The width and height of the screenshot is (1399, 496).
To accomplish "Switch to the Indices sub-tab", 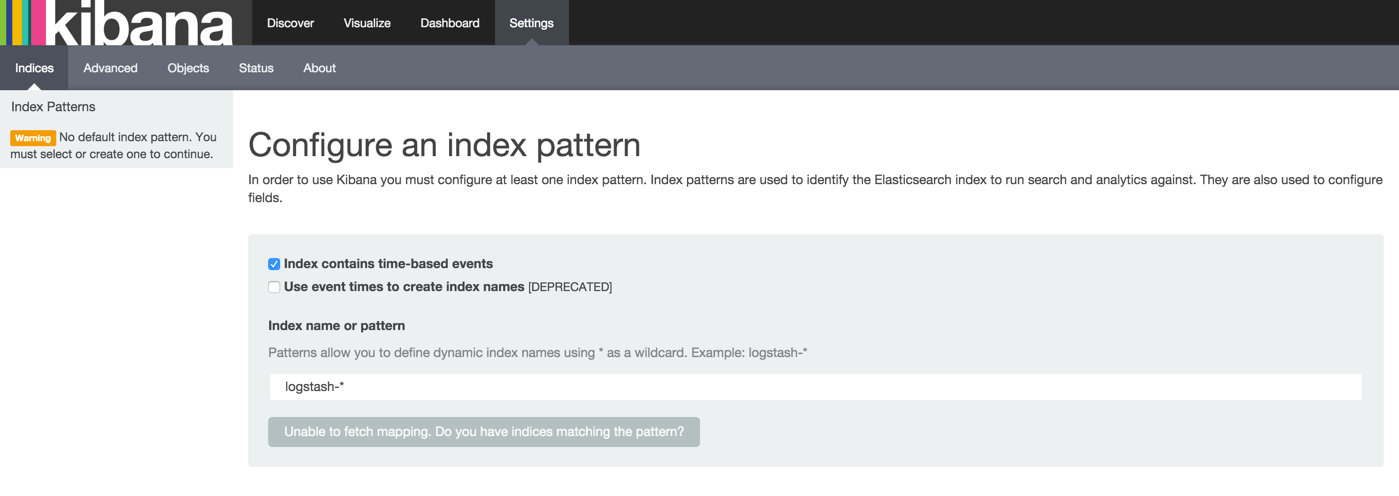I will pos(34,68).
